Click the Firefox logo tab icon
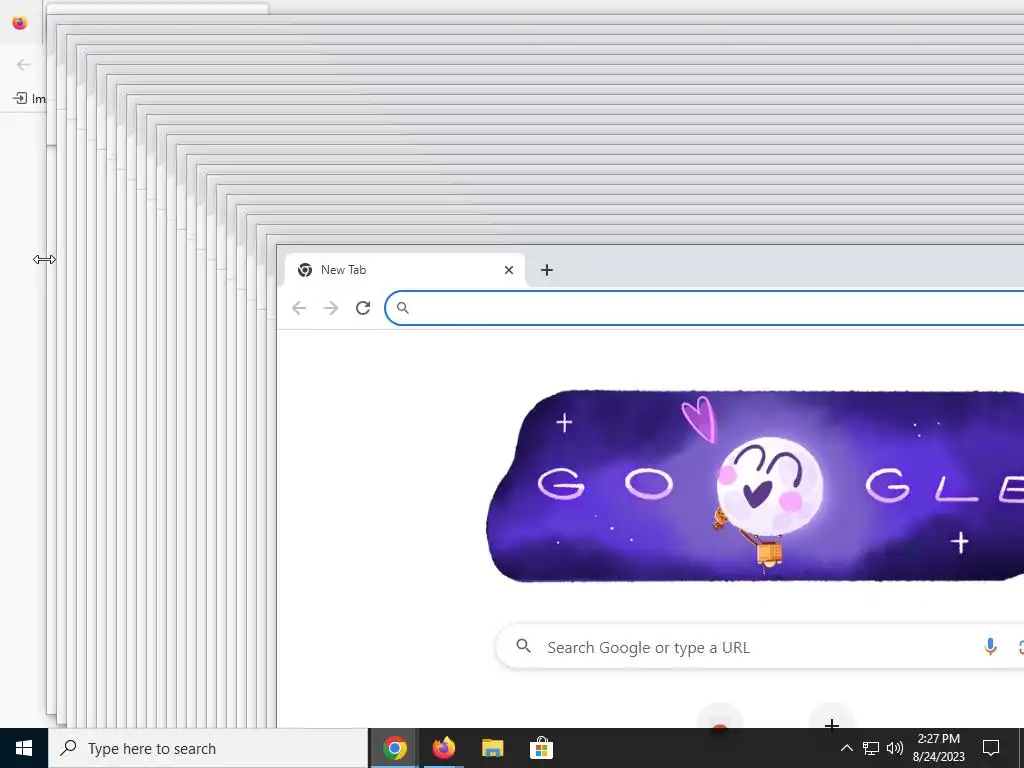The height and width of the screenshot is (768, 1024). (20, 22)
